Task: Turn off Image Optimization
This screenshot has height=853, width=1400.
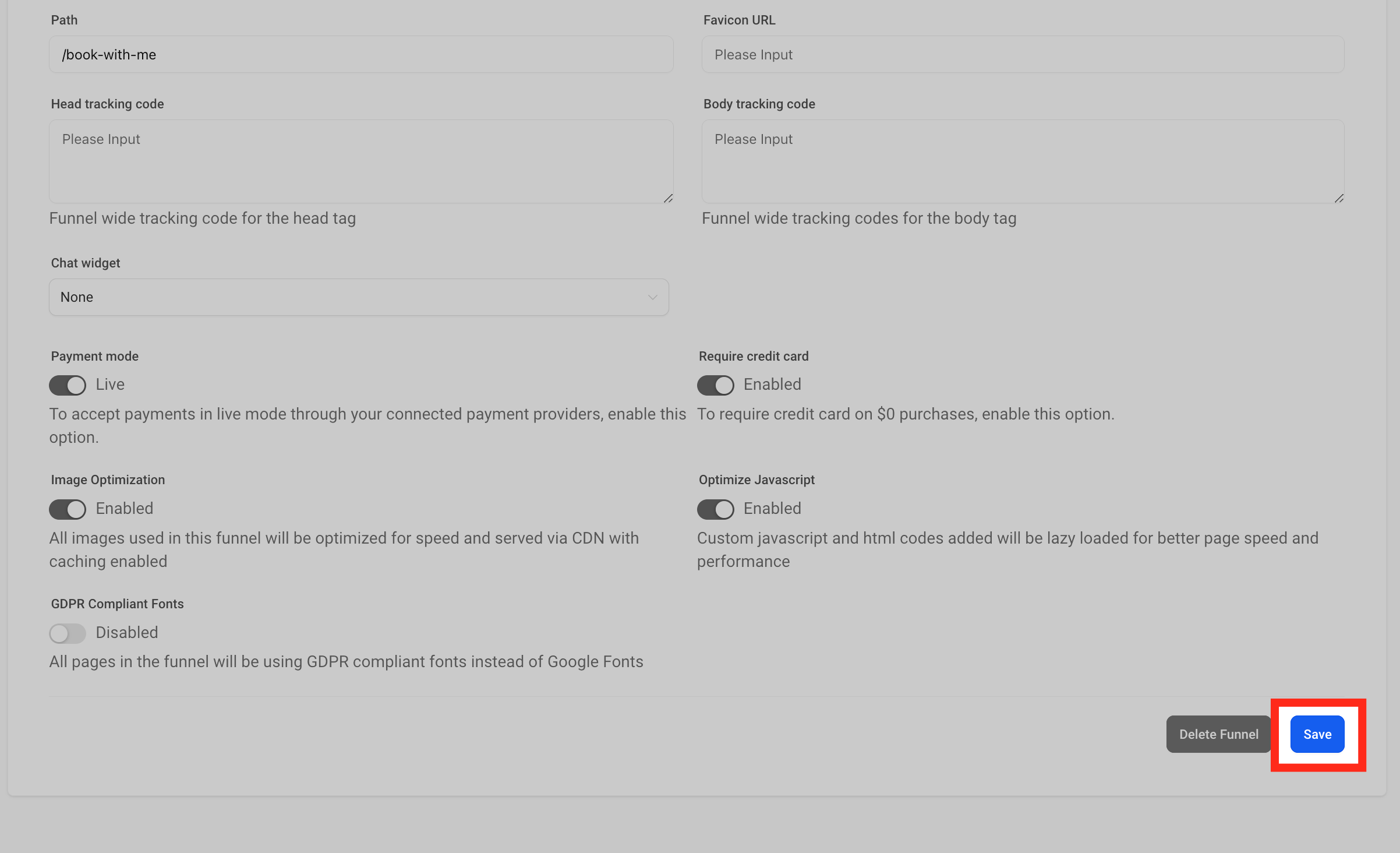Action: (x=67, y=509)
